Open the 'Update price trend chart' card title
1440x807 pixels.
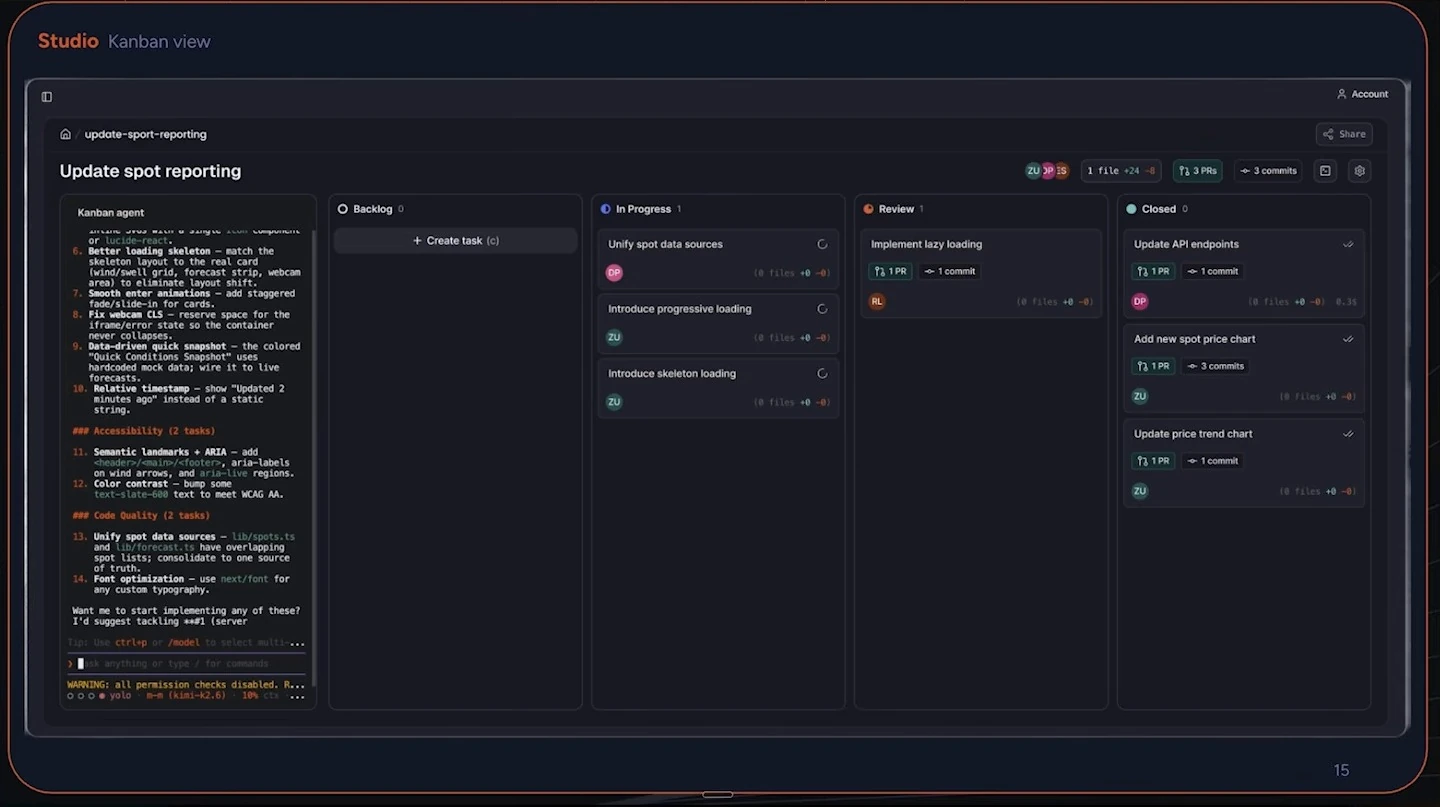click(1193, 434)
